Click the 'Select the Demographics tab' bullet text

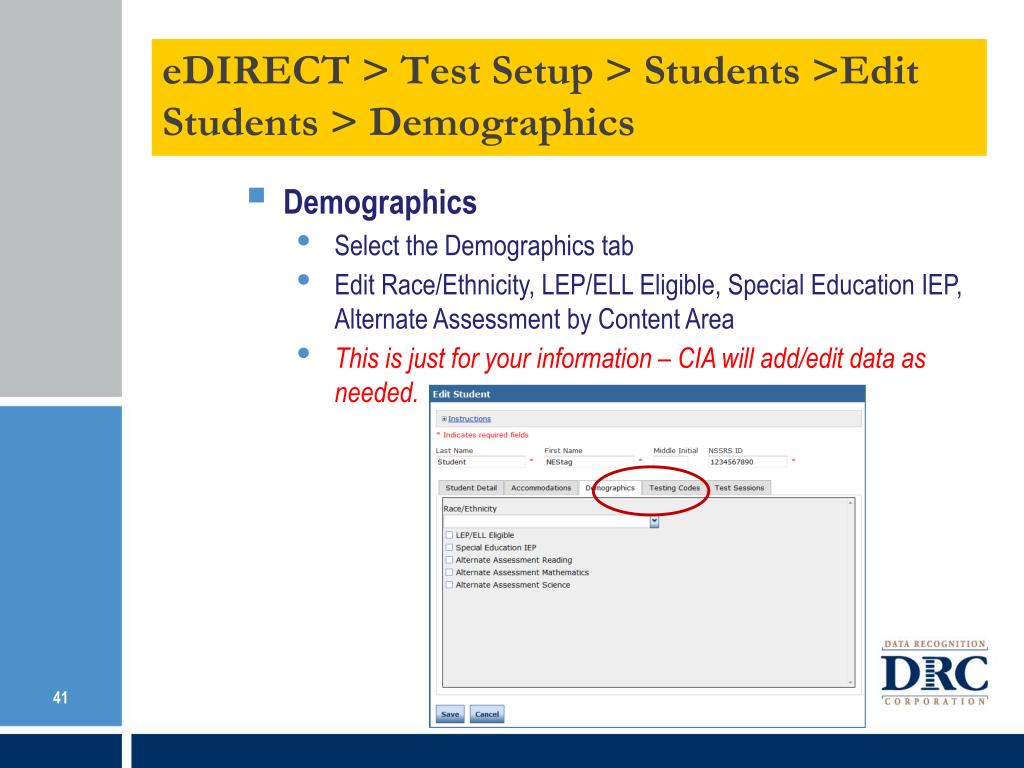[484, 246]
